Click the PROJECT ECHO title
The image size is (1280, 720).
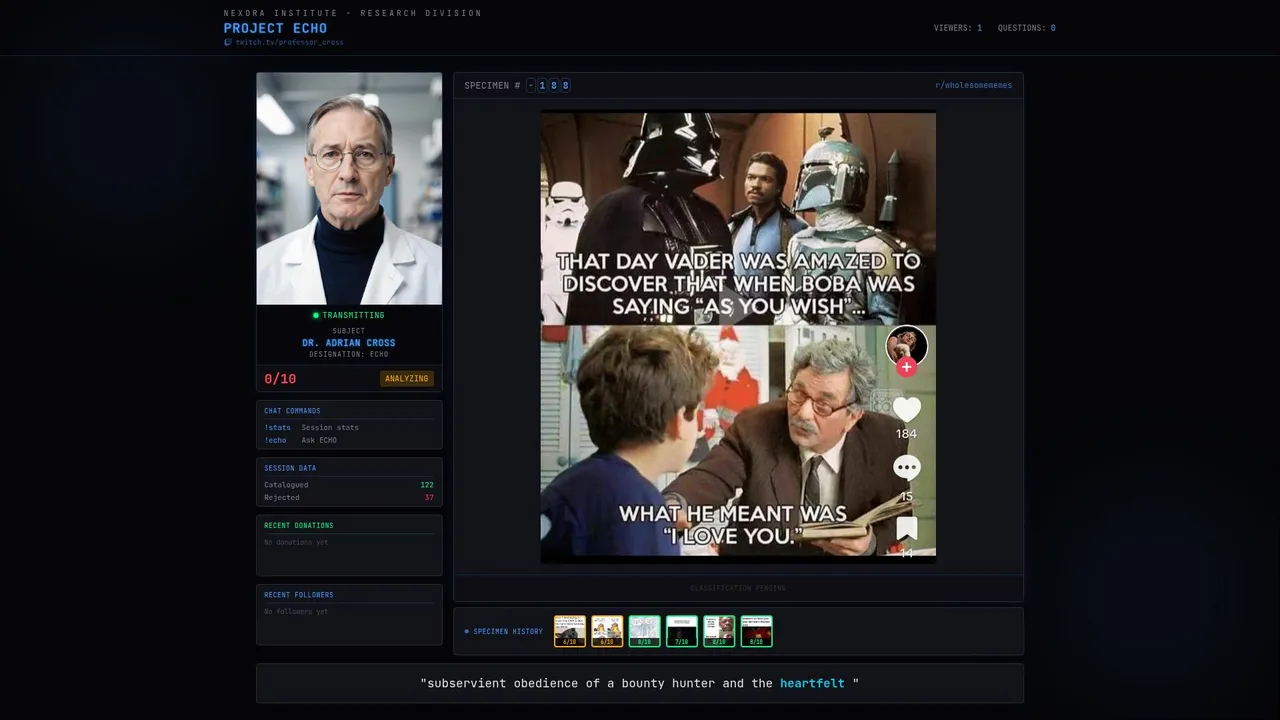[275, 28]
